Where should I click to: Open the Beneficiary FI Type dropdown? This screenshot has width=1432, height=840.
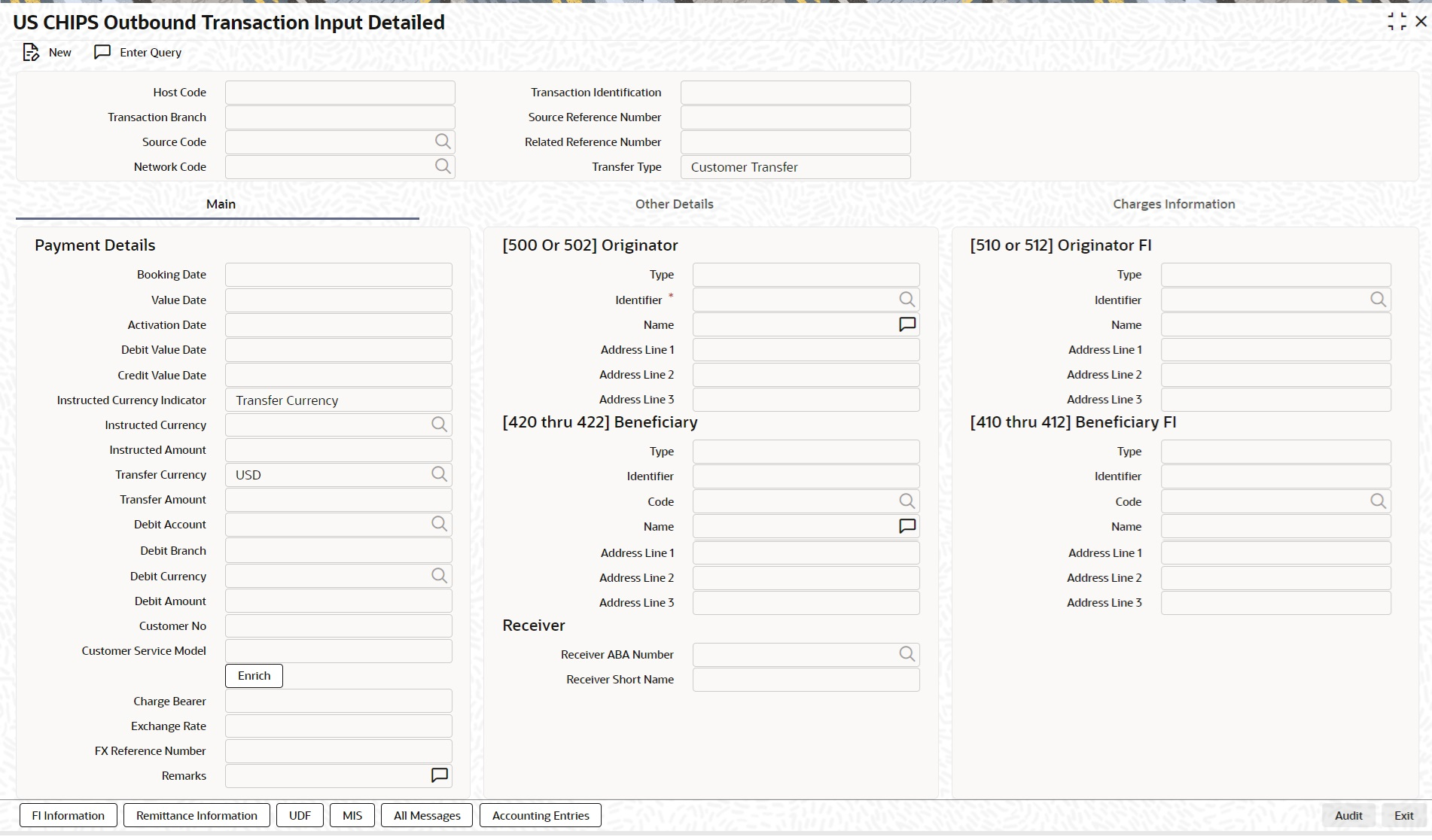pos(1276,452)
